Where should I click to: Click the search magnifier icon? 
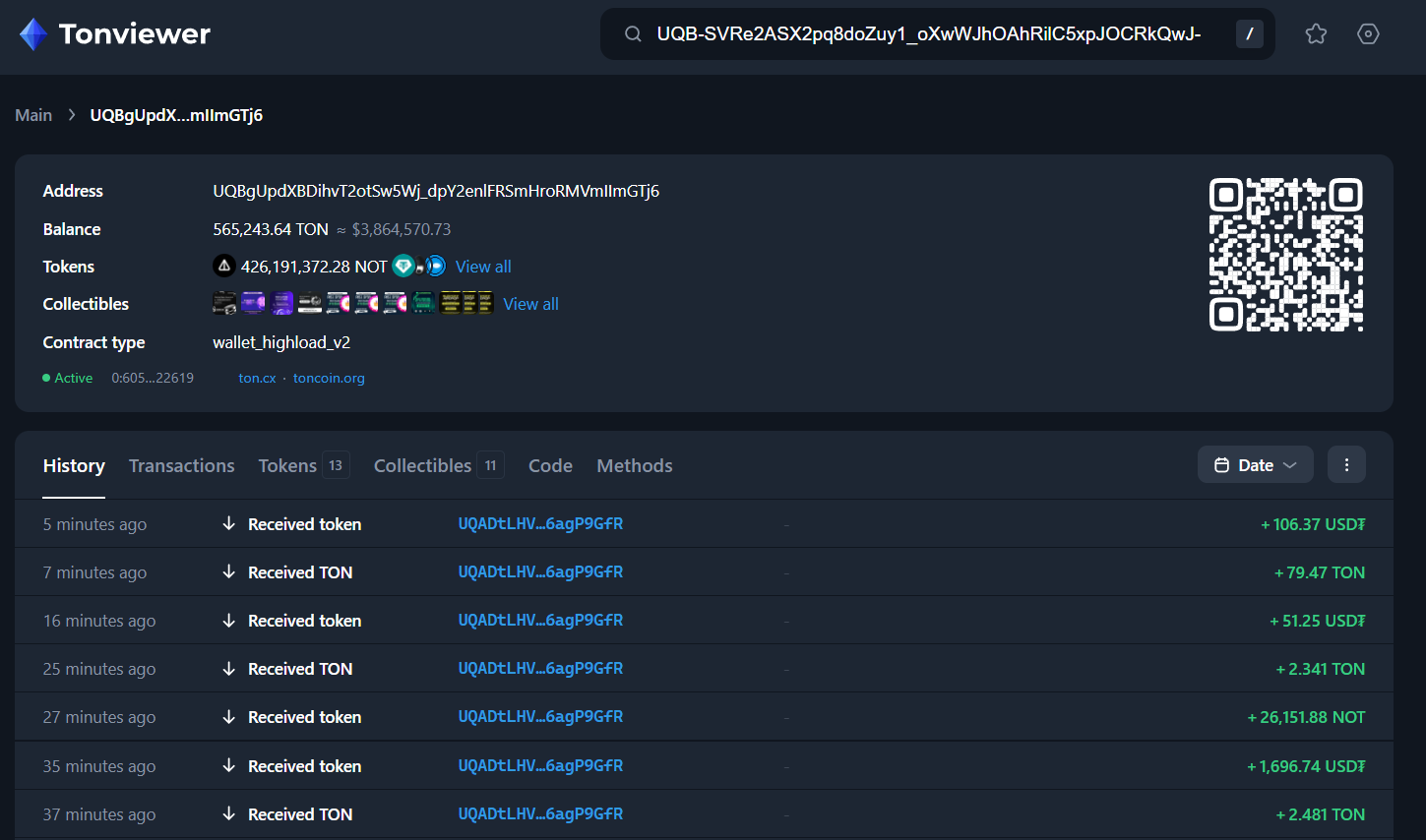633,34
